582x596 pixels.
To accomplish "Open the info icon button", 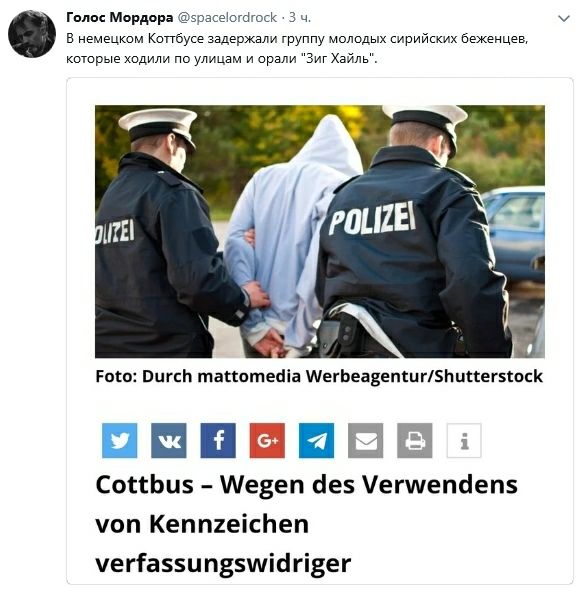I will [x=464, y=440].
